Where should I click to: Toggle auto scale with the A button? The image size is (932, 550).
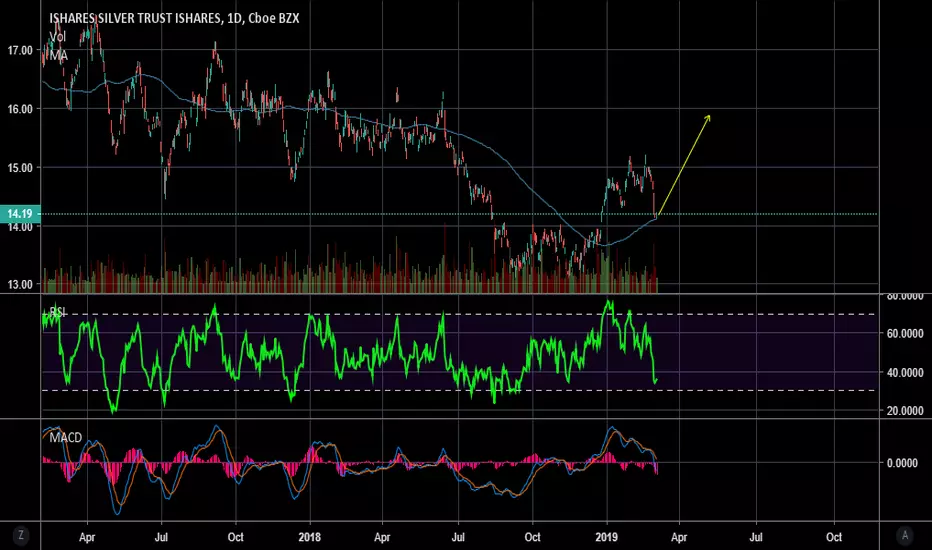click(905, 535)
